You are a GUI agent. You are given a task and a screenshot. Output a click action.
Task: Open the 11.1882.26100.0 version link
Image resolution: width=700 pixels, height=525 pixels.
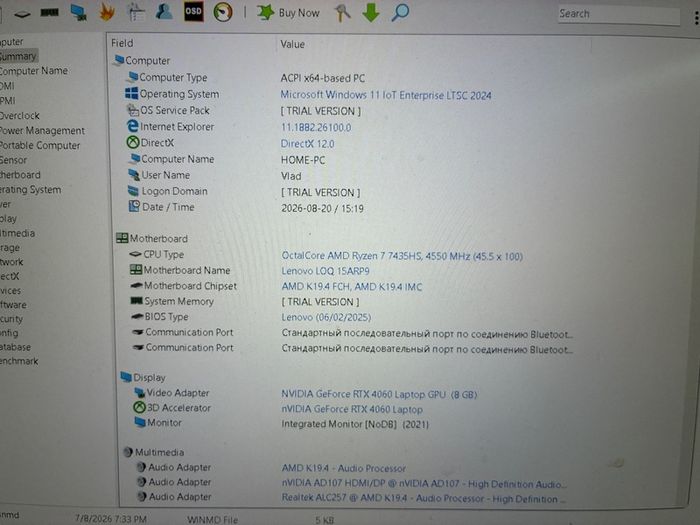point(316,127)
